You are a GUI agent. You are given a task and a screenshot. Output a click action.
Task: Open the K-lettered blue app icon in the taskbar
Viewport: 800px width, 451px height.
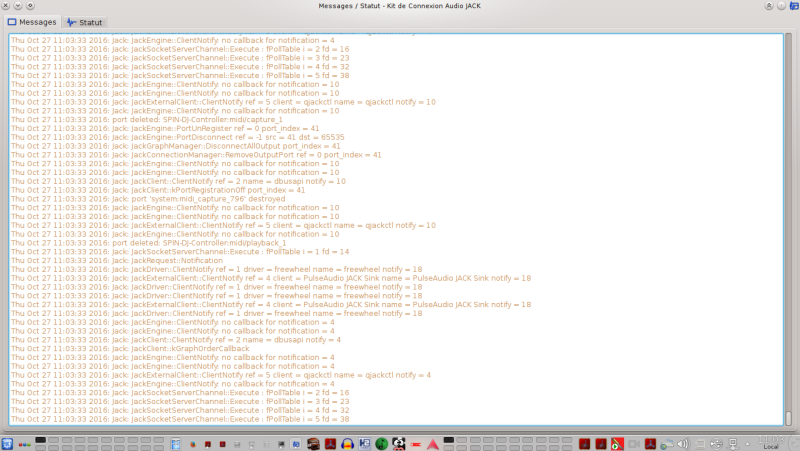coord(364,444)
